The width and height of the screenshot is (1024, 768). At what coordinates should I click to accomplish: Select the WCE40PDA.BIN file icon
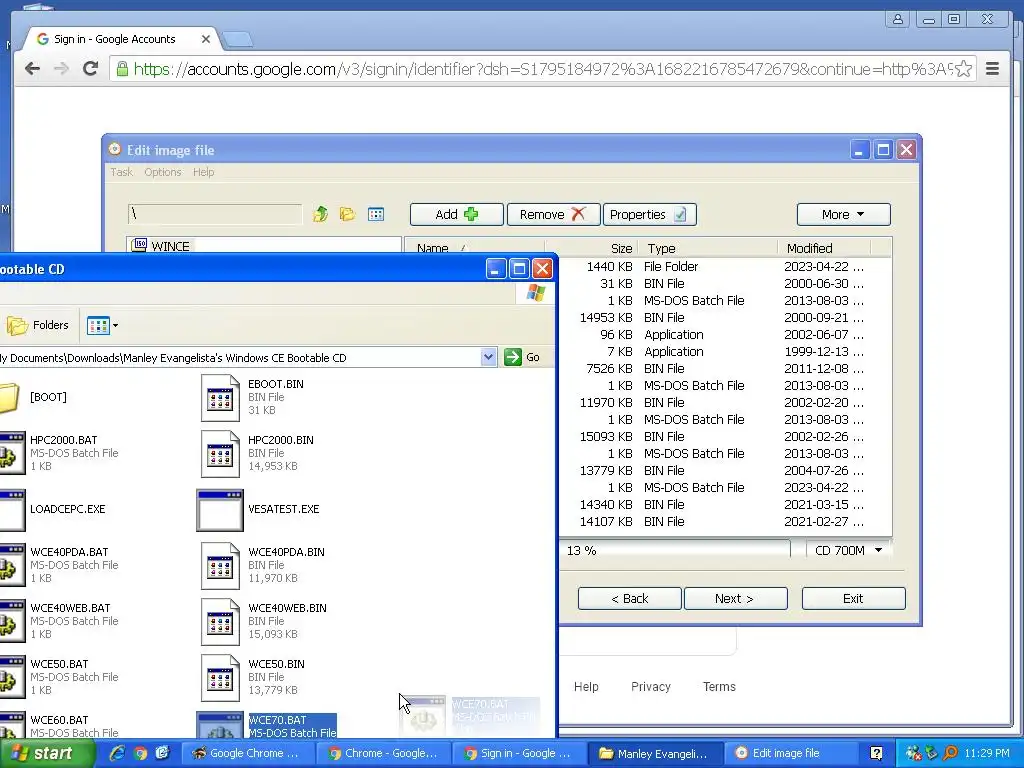(220, 565)
